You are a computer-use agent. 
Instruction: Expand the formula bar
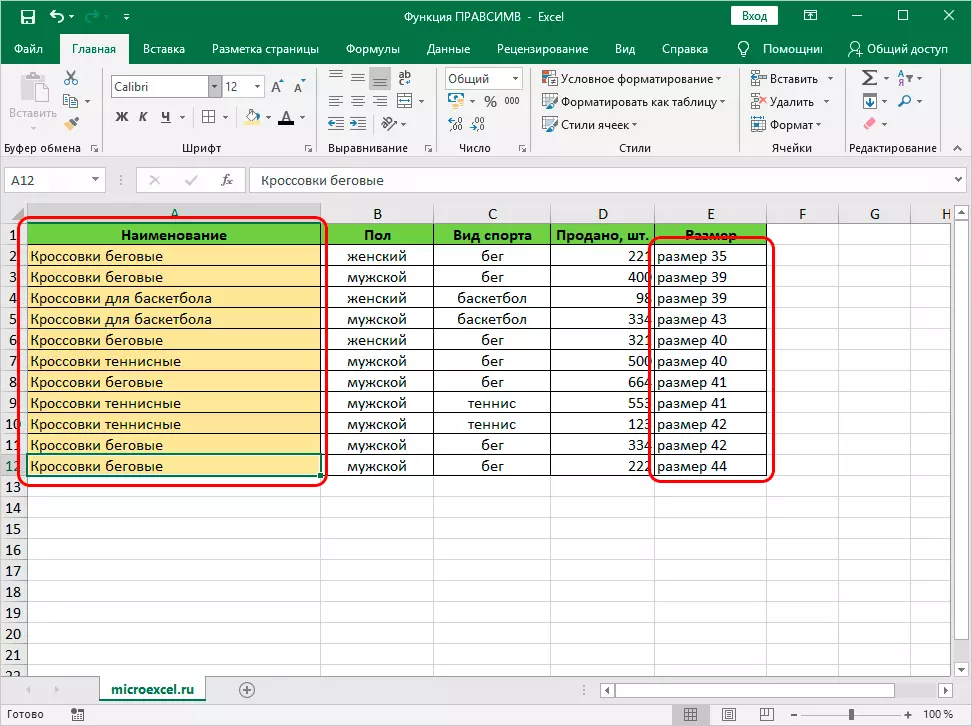point(958,180)
